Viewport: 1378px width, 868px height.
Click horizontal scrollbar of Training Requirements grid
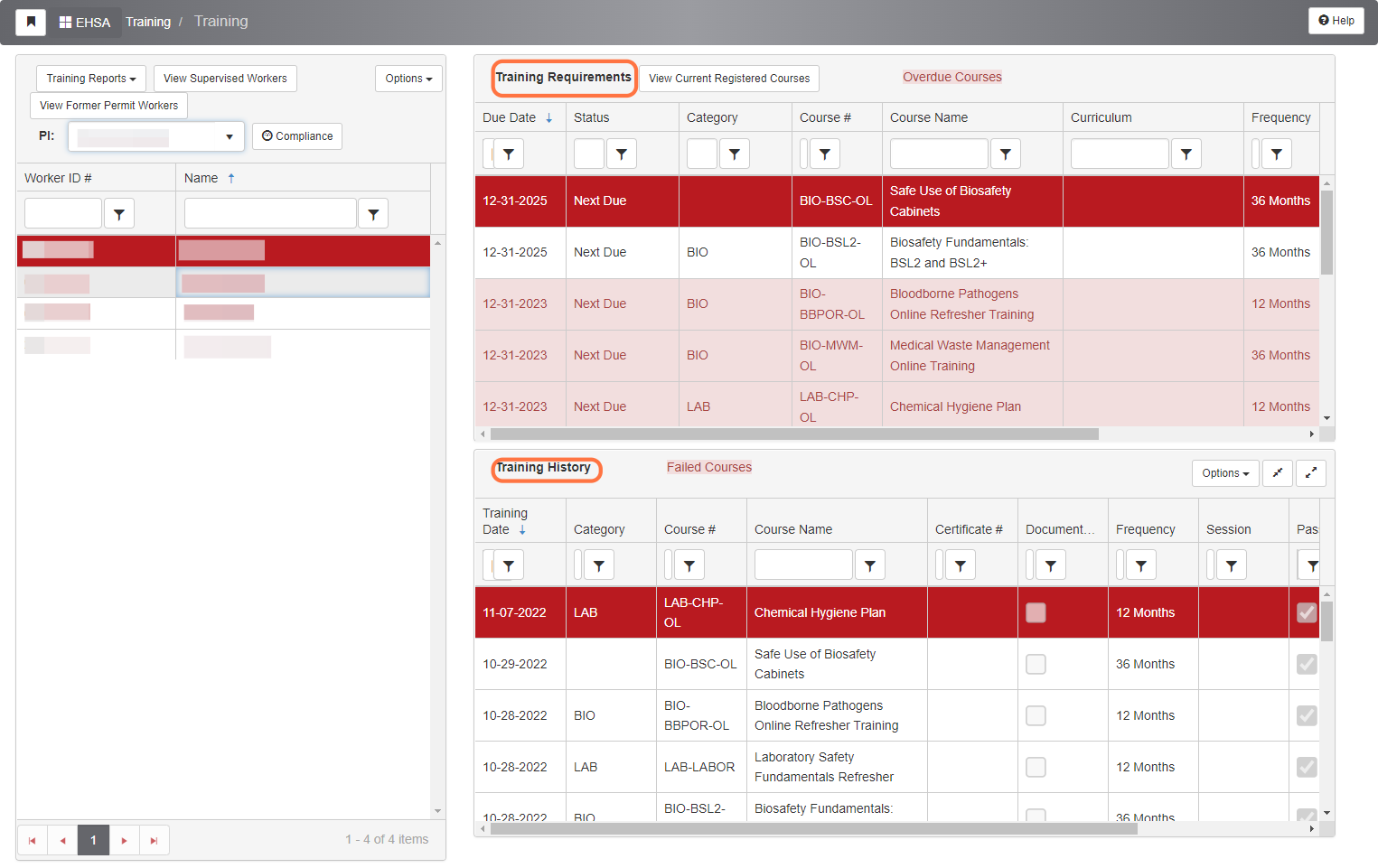point(794,434)
